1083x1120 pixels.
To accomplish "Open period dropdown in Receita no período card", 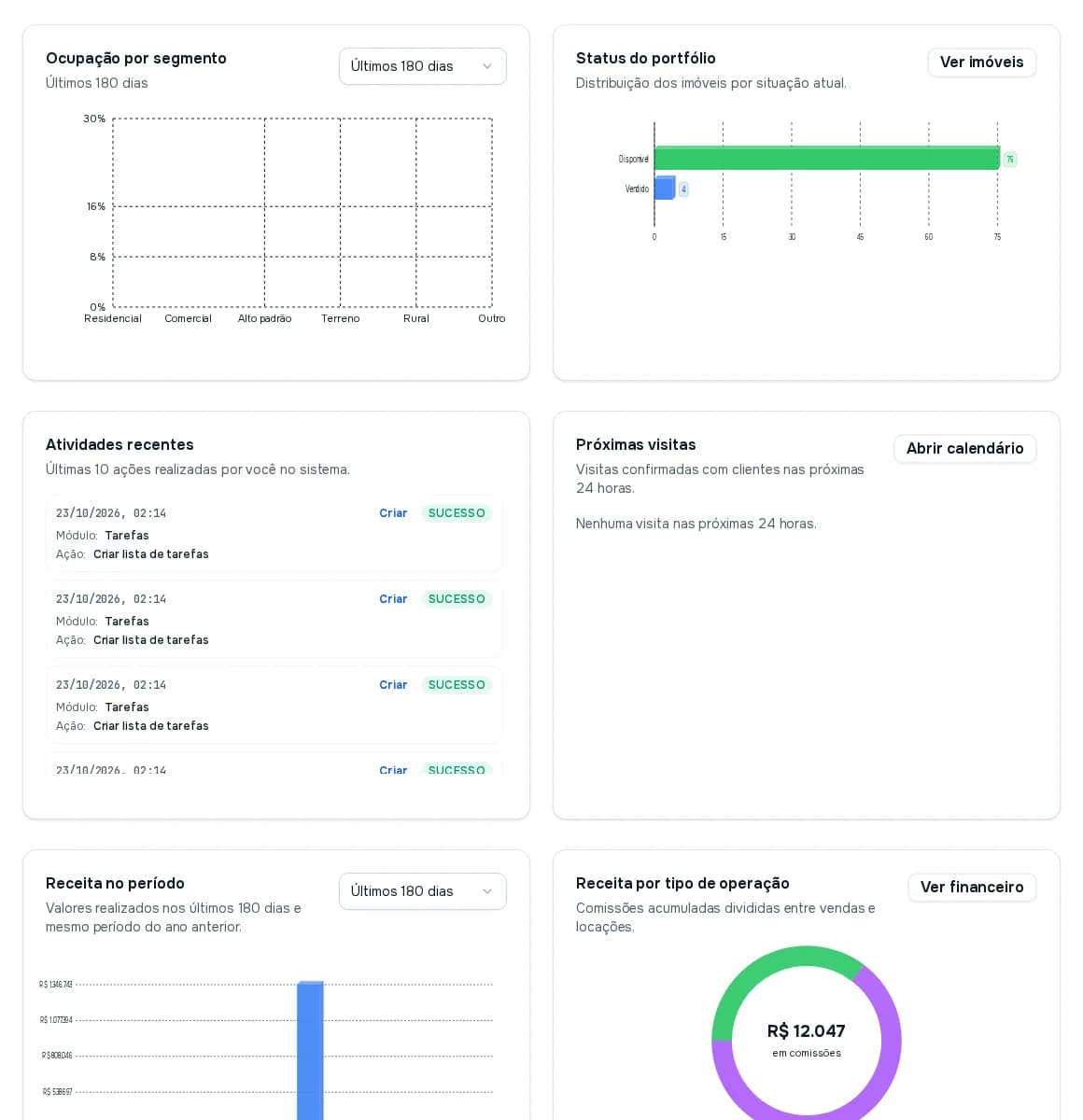I will point(422,891).
